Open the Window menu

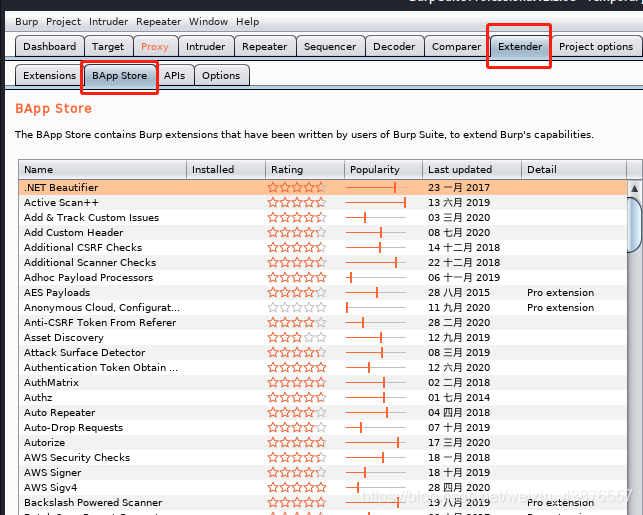(208, 22)
